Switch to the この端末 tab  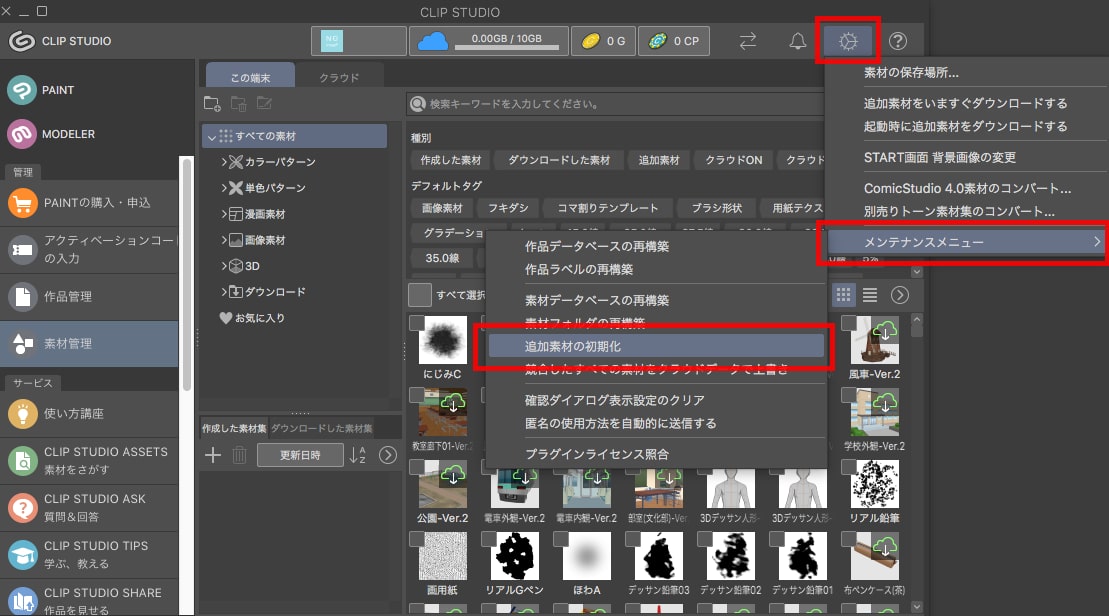point(250,76)
